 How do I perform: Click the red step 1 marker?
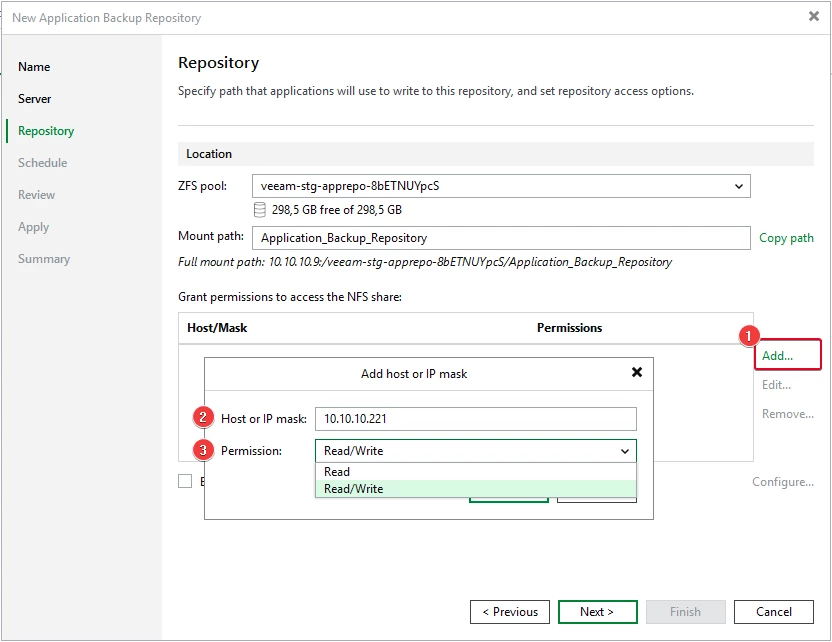749,336
